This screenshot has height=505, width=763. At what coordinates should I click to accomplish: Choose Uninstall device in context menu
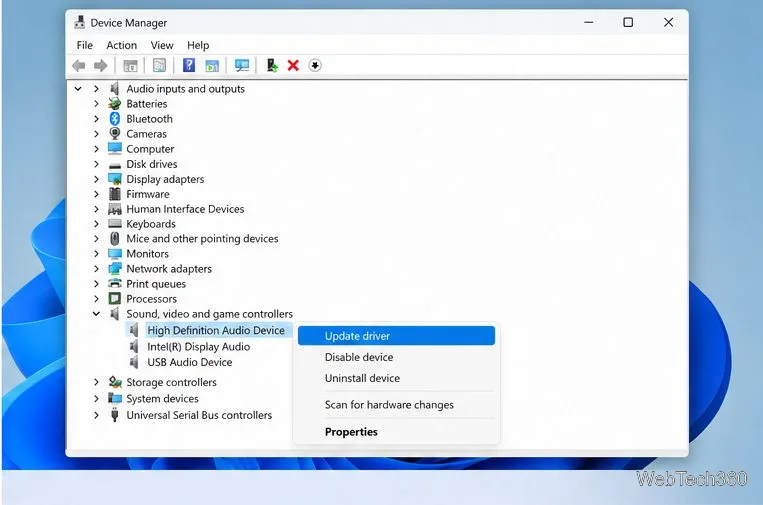click(x=396, y=378)
